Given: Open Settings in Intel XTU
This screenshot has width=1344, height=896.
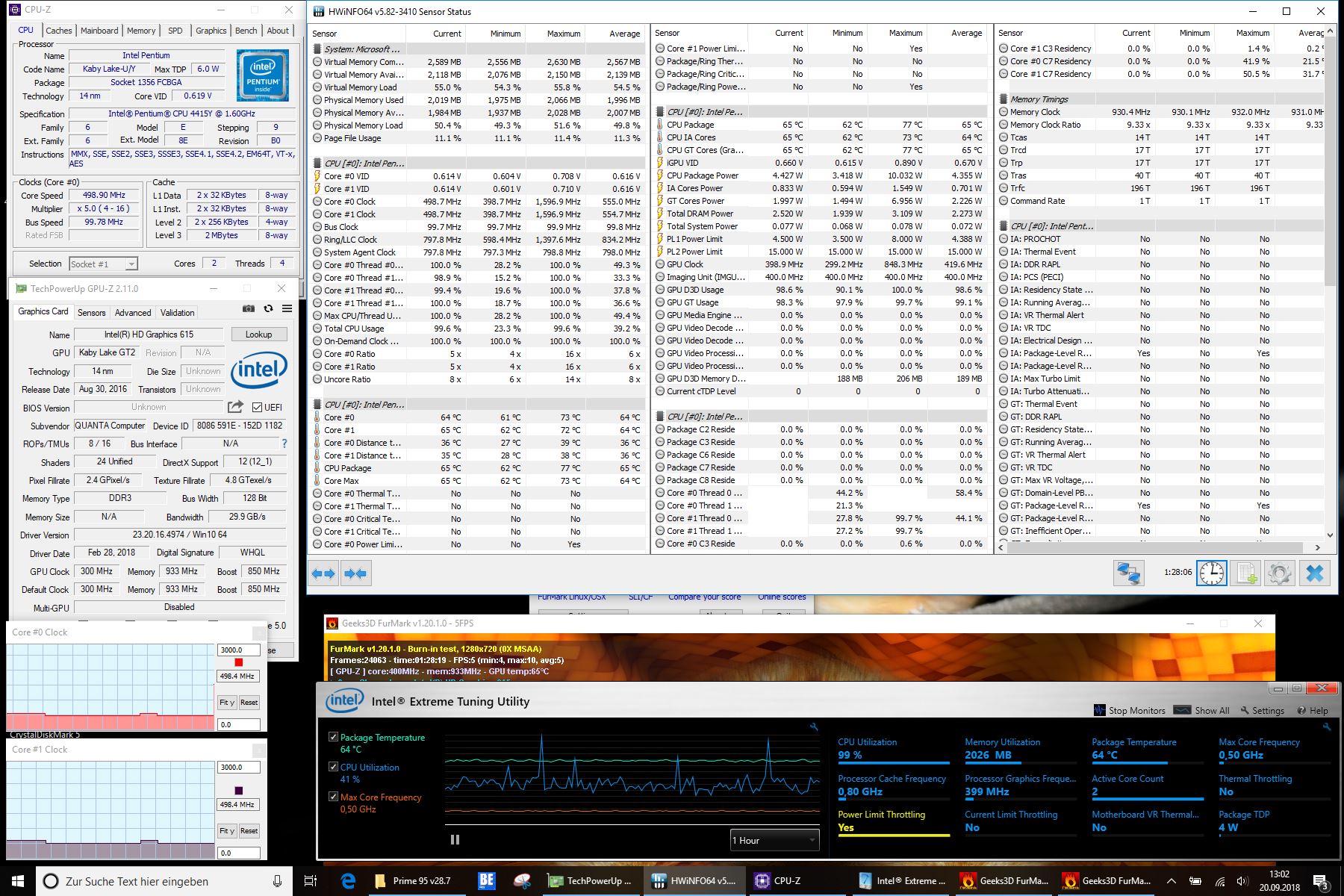Looking at the screenshot, I should tap(1263, 710).
